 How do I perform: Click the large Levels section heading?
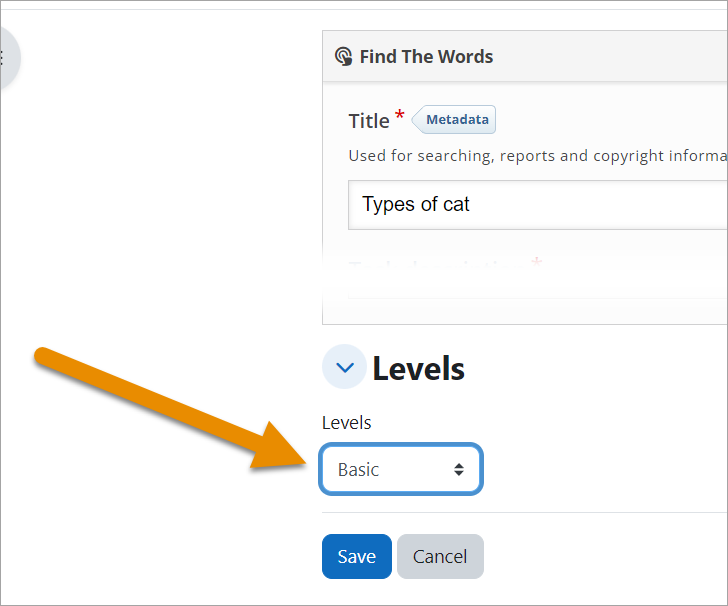418,369
